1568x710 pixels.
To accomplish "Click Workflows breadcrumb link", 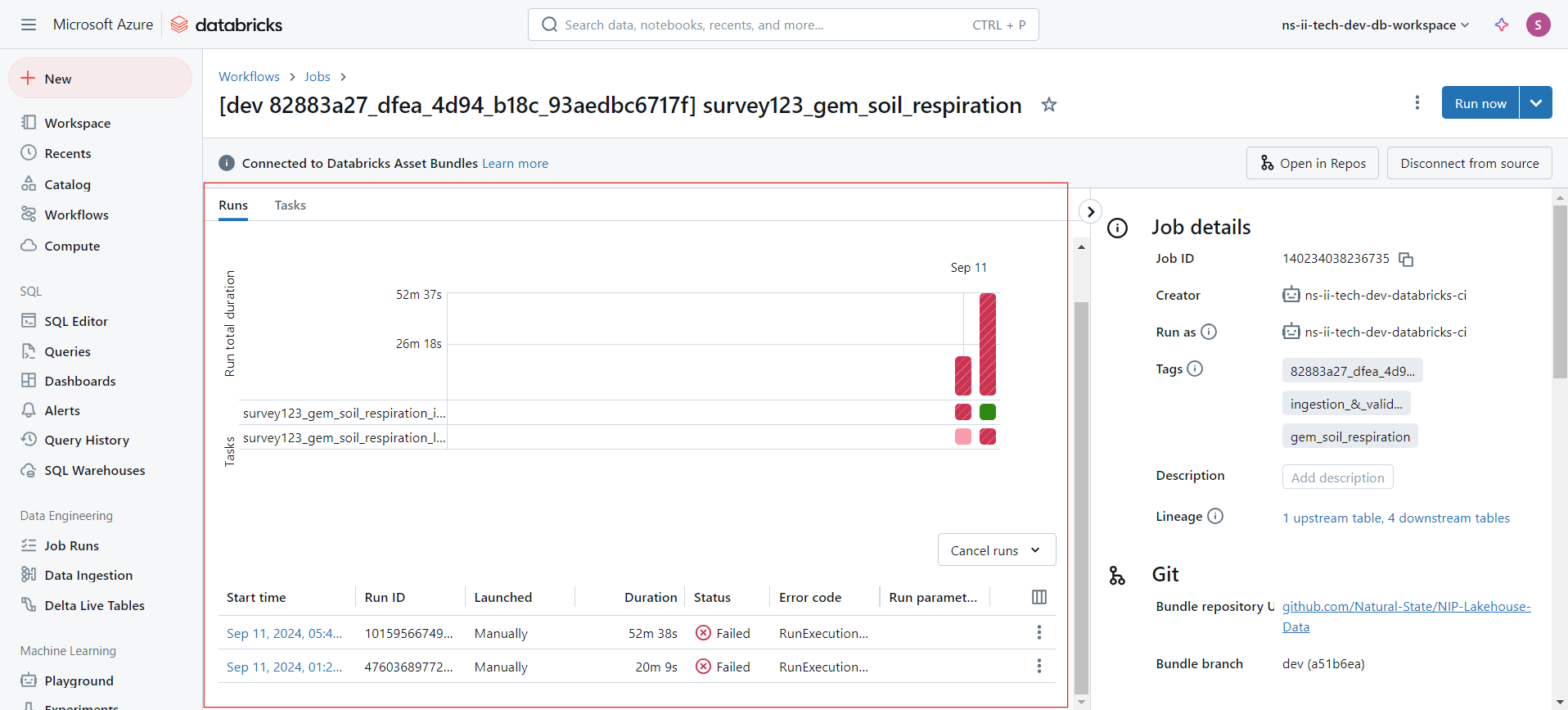I will click(x=249, y=76).
